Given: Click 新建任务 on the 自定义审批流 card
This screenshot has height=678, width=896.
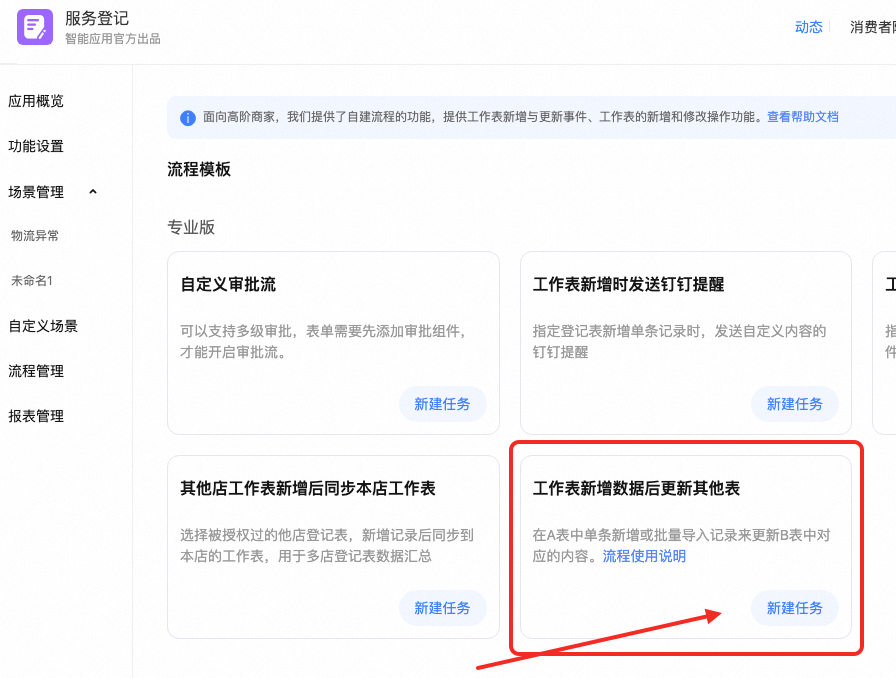Looking at the screenshot, I should coord(442,404).
